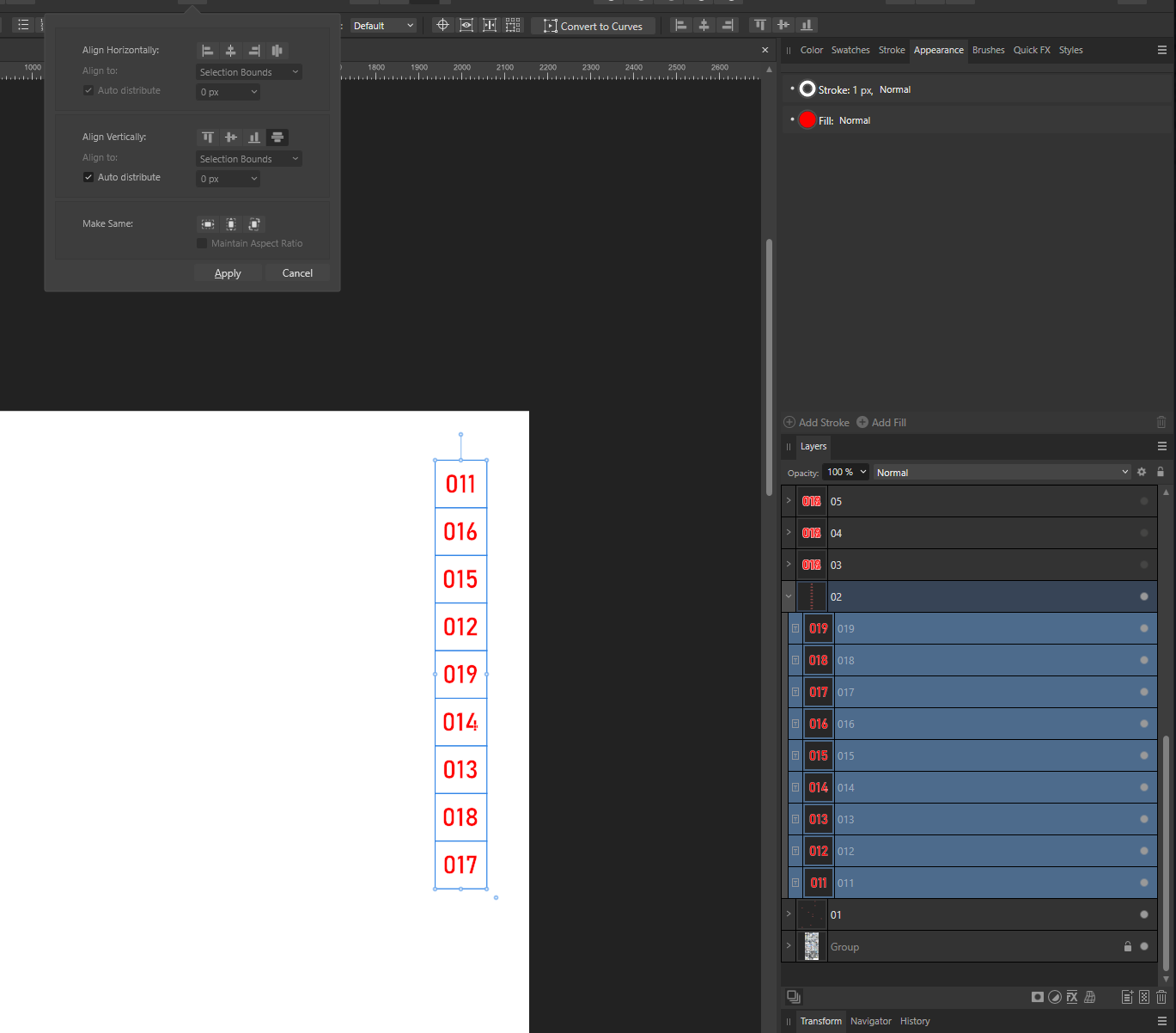Toggle visibility of Group layer
The height and width of the screenshot is (1033, 1176).
1144,946
